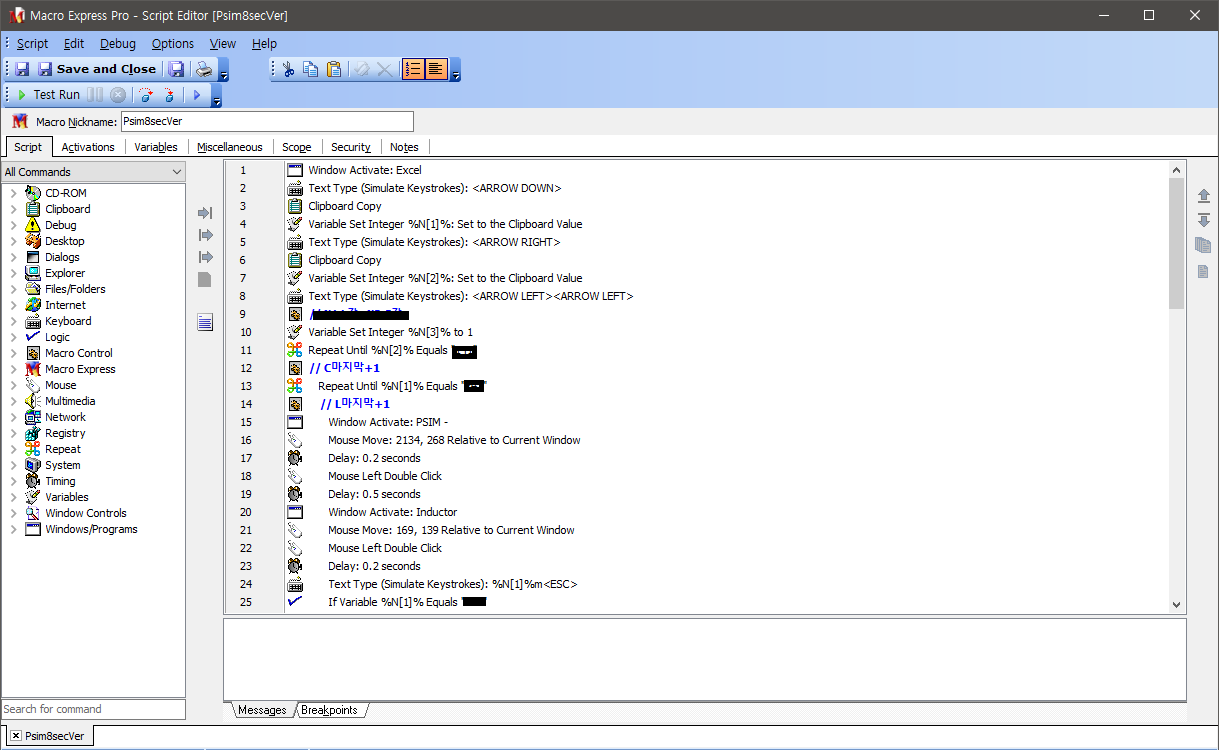The height and width of the screenshot is (750, 1221).
Task: Click the Step Over debug icon
Action: tap(146, 94)
